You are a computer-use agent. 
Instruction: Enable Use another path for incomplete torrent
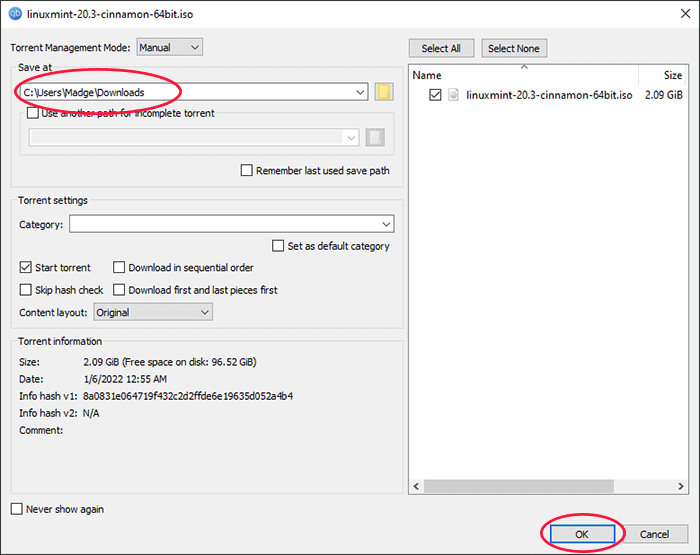point(33,113)
